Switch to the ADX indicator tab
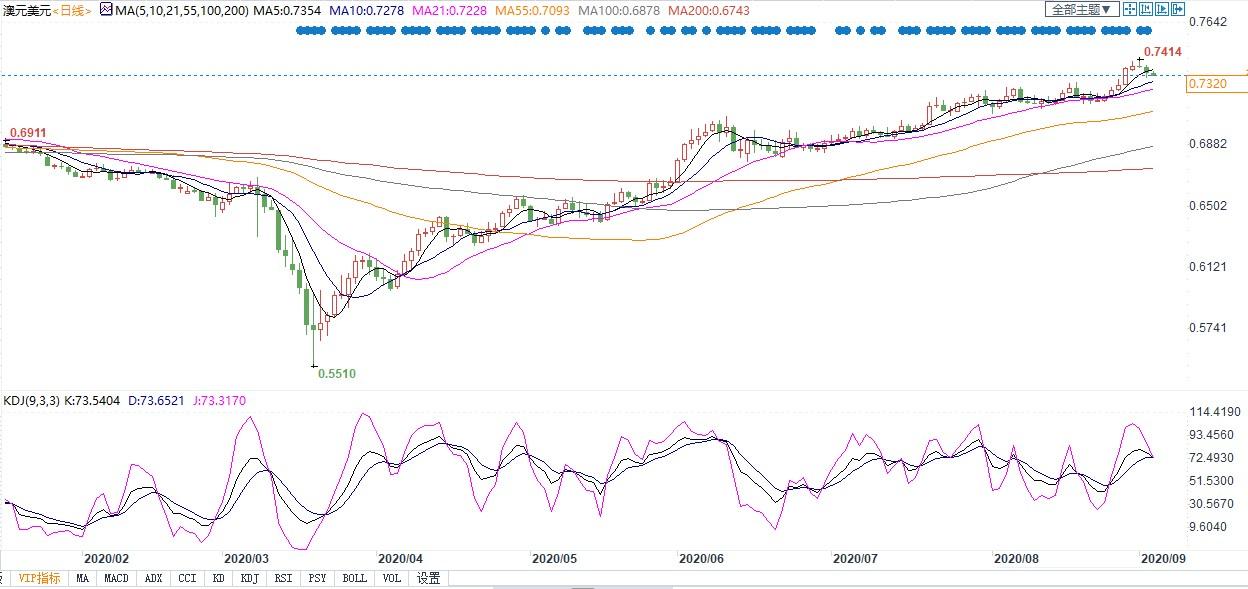 click(x=153, y=578)
